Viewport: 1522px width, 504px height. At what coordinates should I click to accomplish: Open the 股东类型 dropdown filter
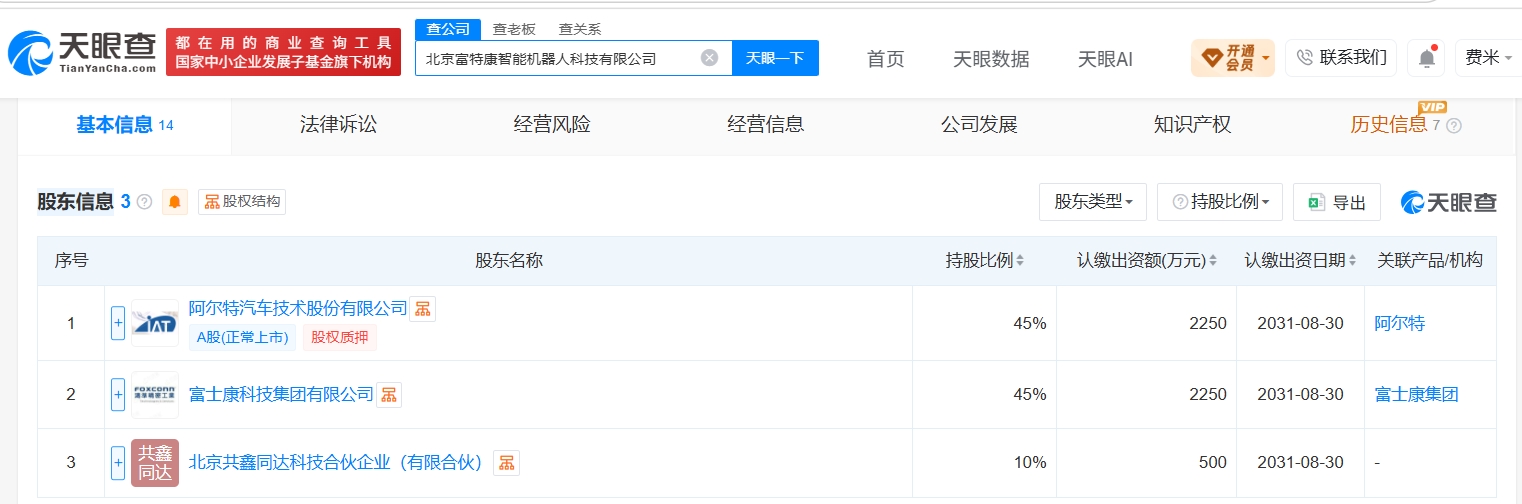point(1093,202)
